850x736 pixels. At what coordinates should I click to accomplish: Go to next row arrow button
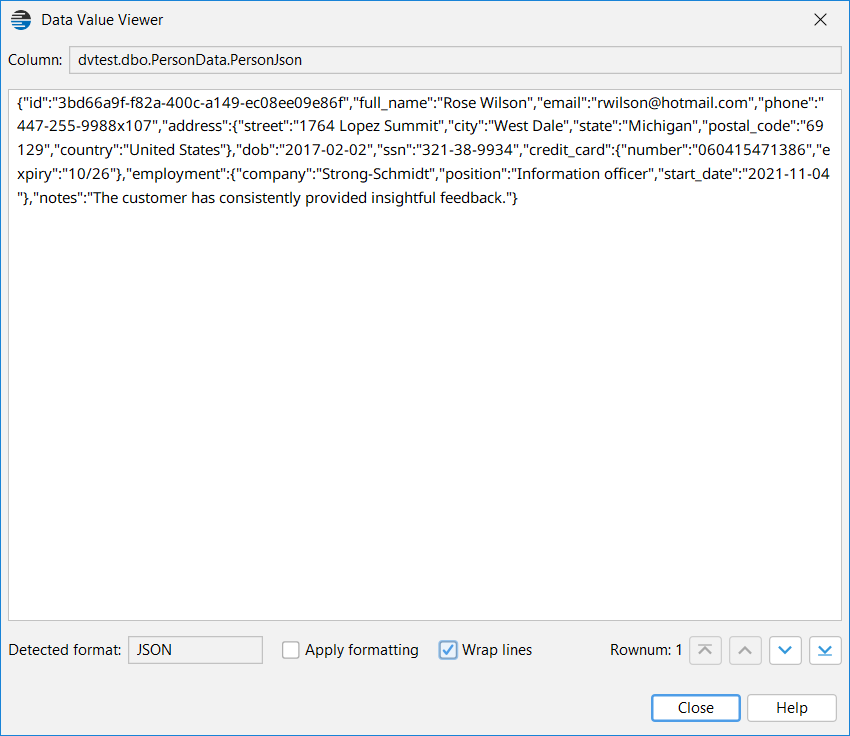pos(785,650)
